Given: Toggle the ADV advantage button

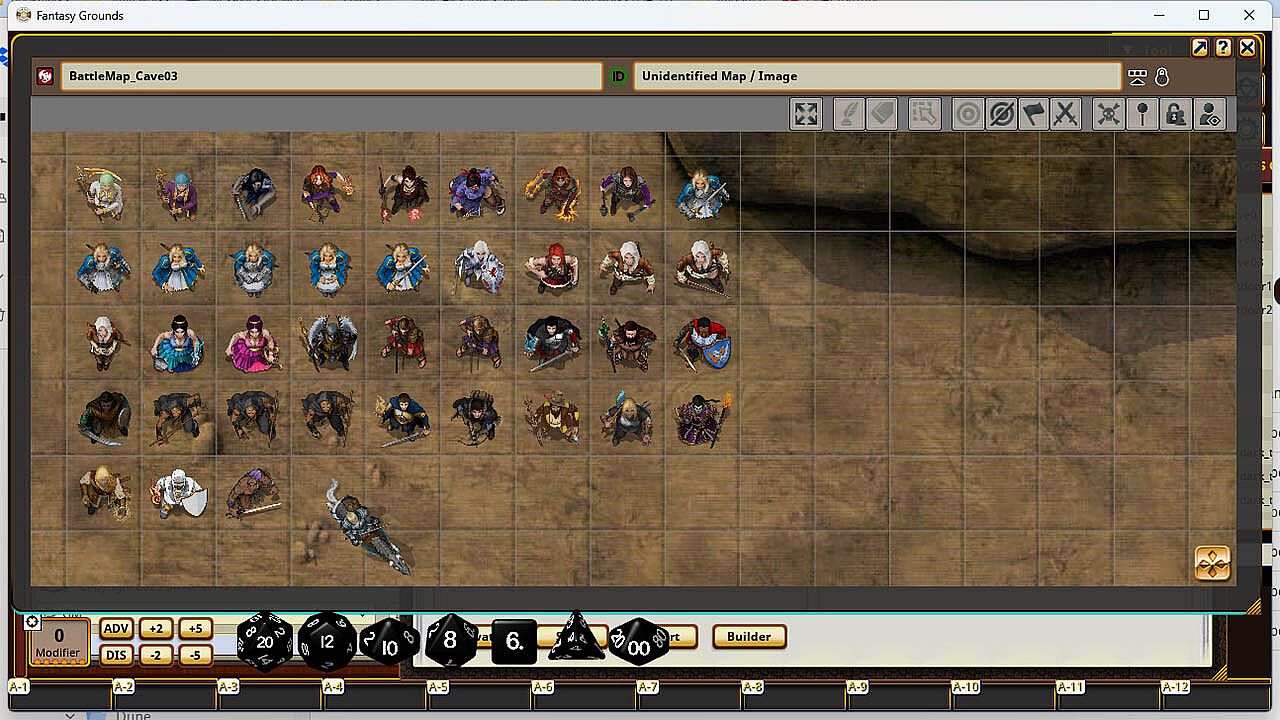Looking at the screenshot, I should [x=117, y=629].
